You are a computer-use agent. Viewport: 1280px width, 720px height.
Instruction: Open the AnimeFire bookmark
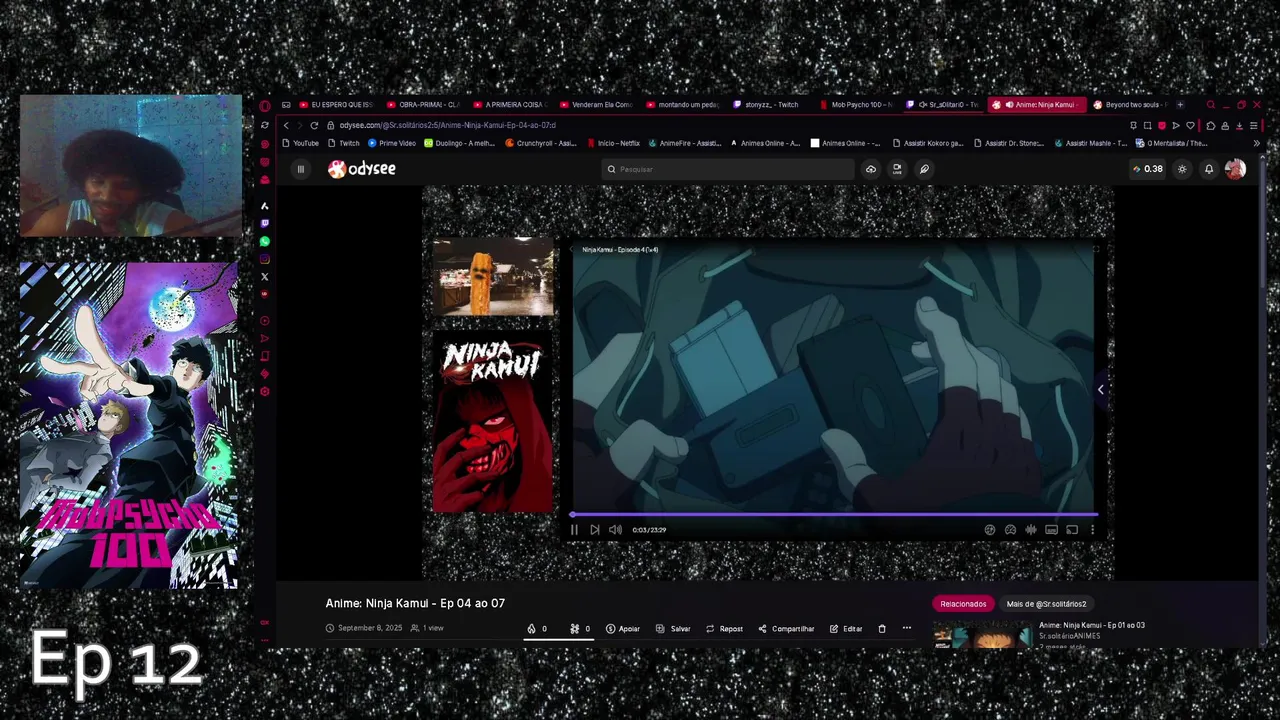(x=685, y=143)
